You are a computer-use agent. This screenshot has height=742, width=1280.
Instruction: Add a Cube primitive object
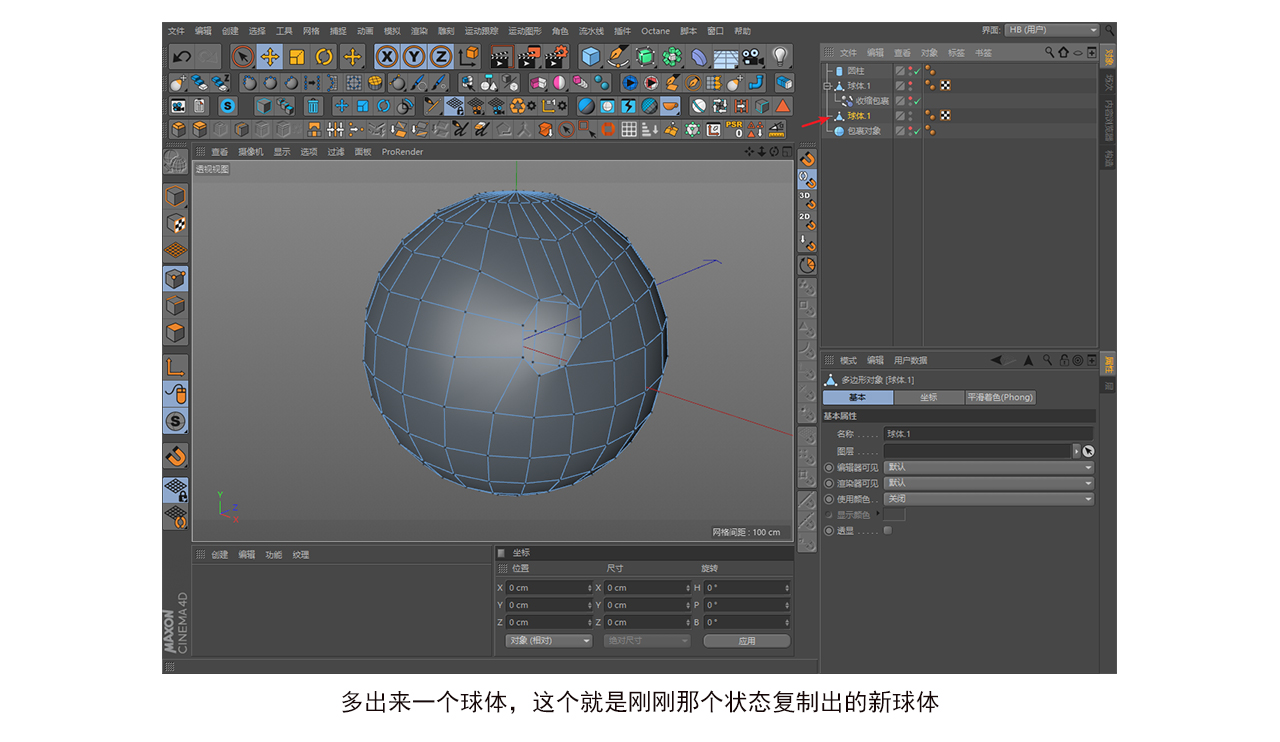click(x=591, y=57)
